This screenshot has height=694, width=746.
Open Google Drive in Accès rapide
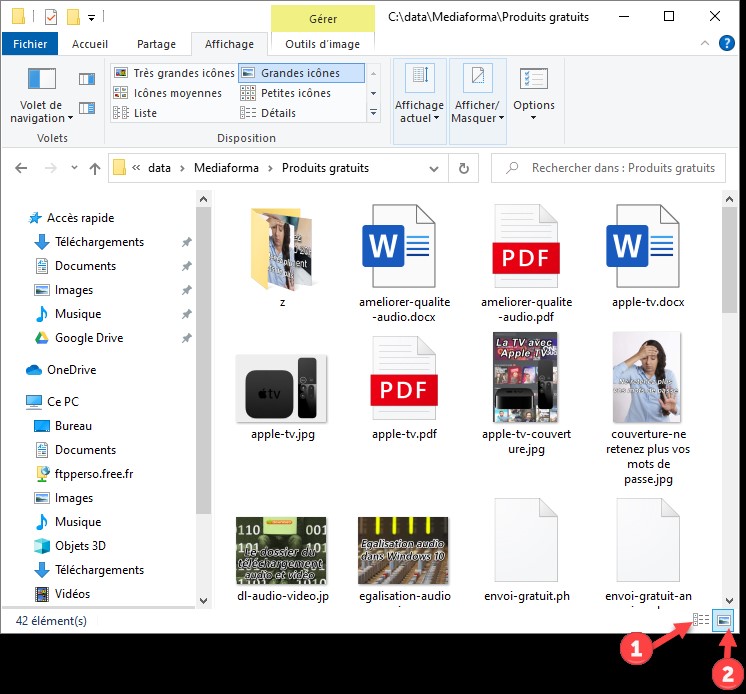click(88, 338)
